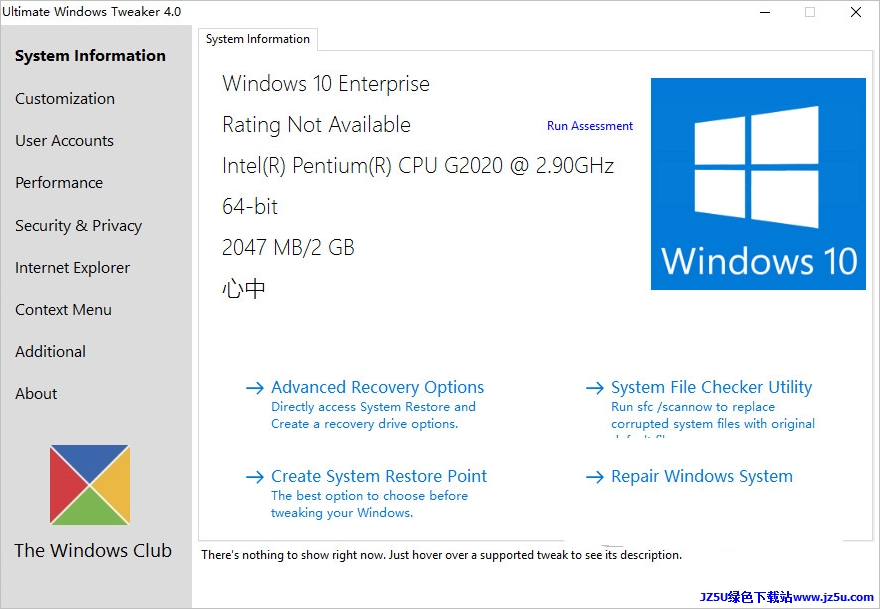Viewport: 880px width, 609px height.
Task: Click the 2047 MB/2 GB memory text
Action: tap(288, 248)
